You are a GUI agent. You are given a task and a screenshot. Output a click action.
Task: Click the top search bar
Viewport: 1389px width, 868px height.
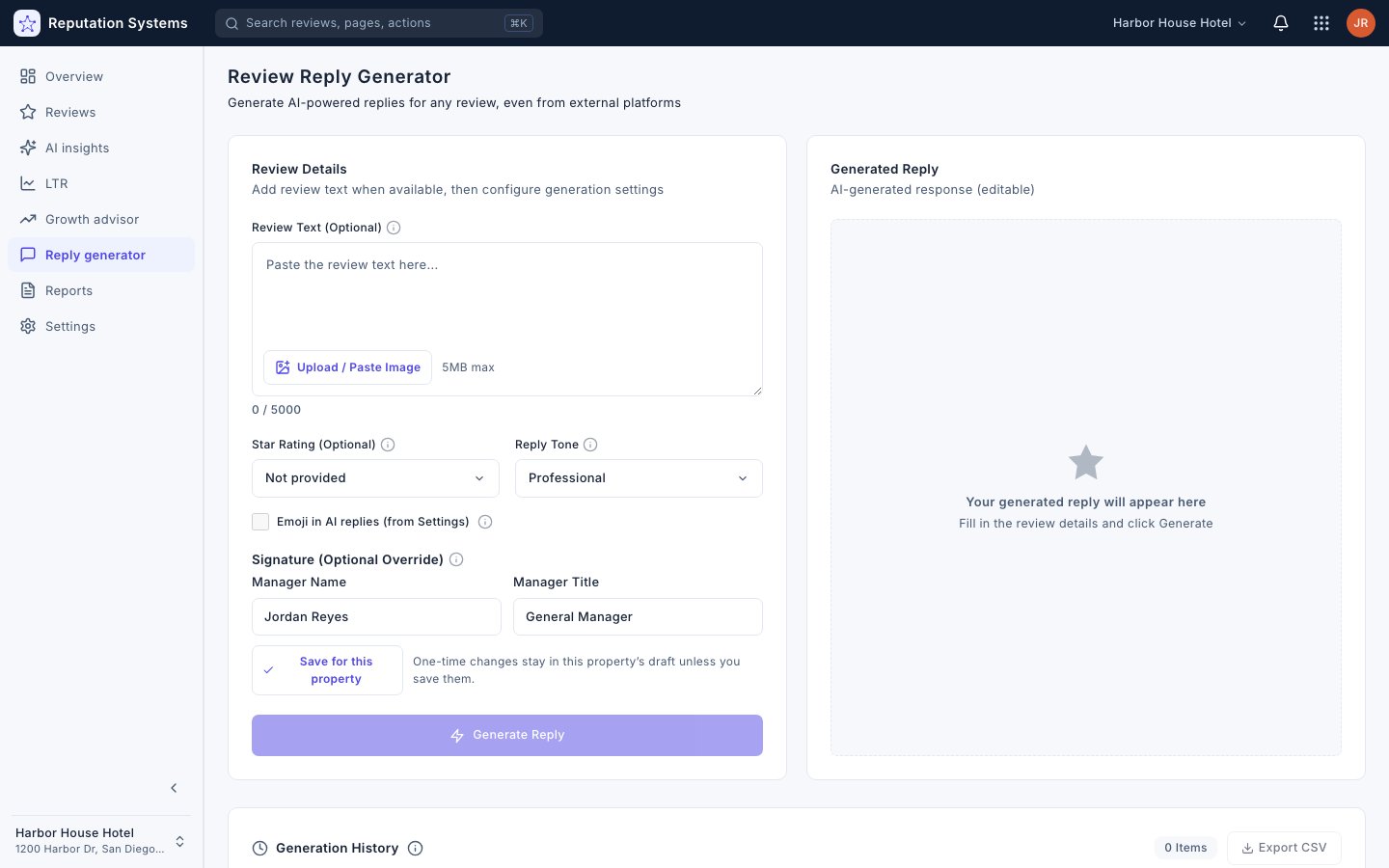click(379, 23)
